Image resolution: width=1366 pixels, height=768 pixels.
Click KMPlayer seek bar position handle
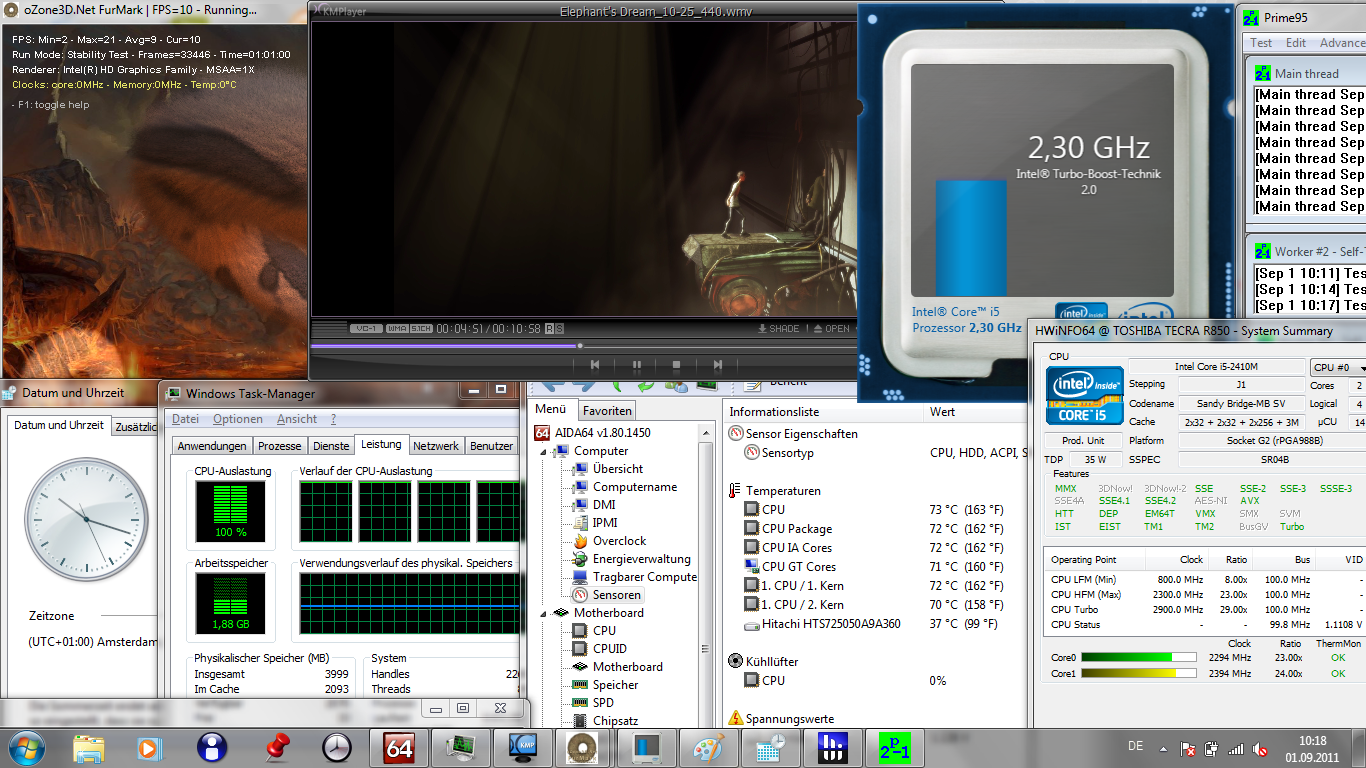tap(579, 346)
